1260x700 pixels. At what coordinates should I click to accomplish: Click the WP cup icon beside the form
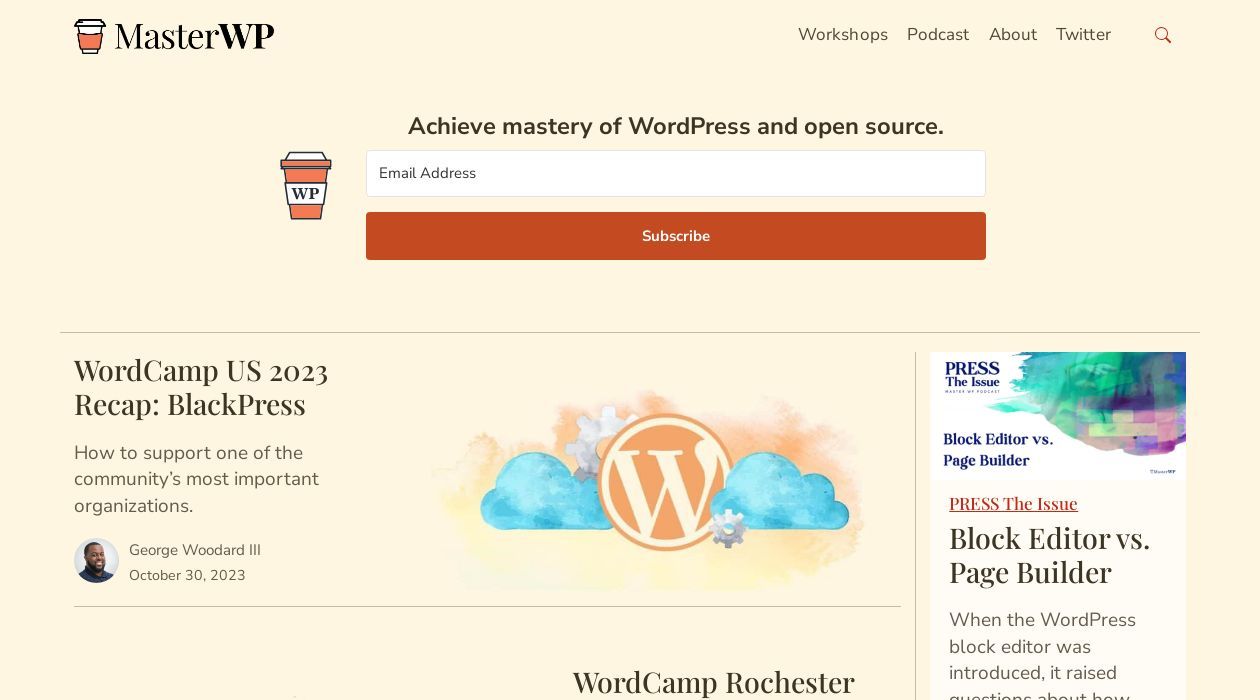point(306,186)
